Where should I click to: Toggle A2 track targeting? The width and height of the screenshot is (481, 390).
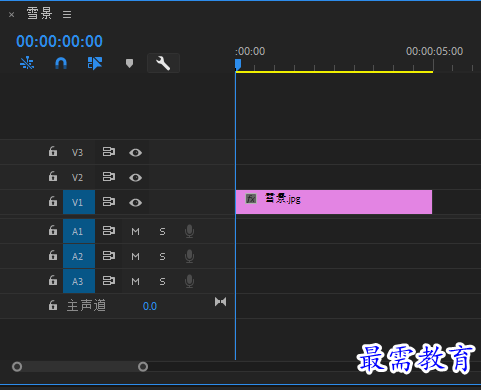point(79,256)
